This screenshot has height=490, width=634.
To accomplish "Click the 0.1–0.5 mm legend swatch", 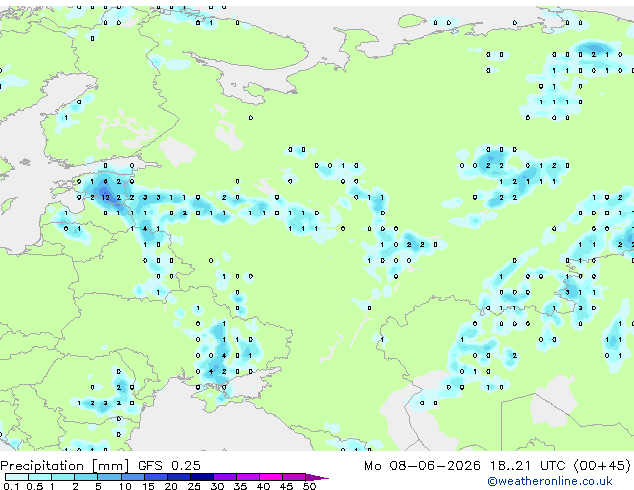I will 17,477.
